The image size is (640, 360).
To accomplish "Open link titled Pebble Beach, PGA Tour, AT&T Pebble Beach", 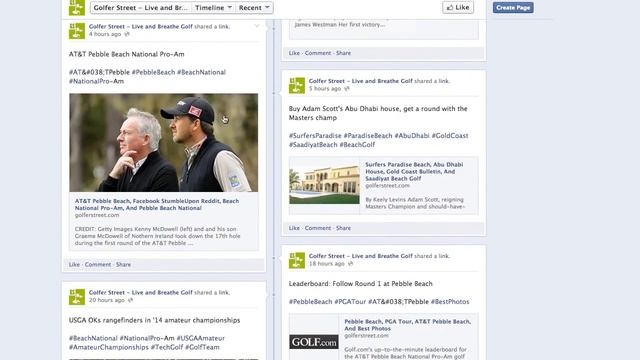I will click(407, 325).
